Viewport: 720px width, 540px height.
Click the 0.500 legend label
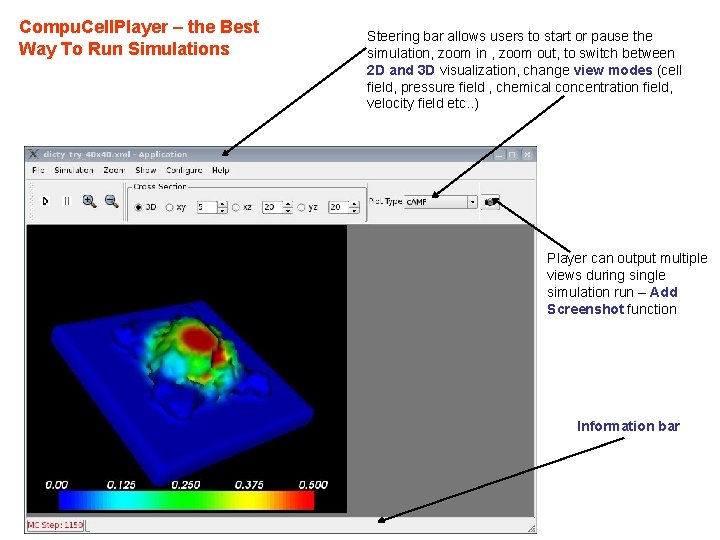pyautogui.click(x=313, y=485)
